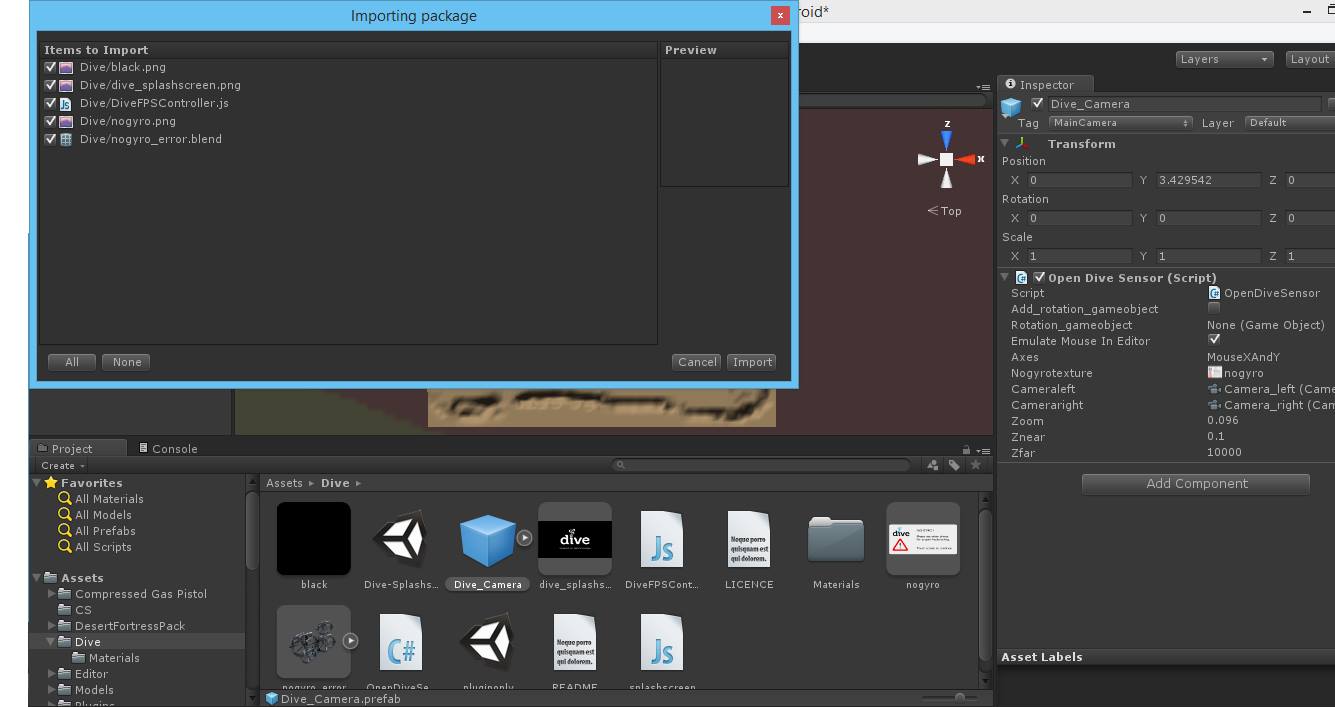The image size is (1335, 707).
Task: Click the Assets breadcrumb in the path bar
Action: 284,483
